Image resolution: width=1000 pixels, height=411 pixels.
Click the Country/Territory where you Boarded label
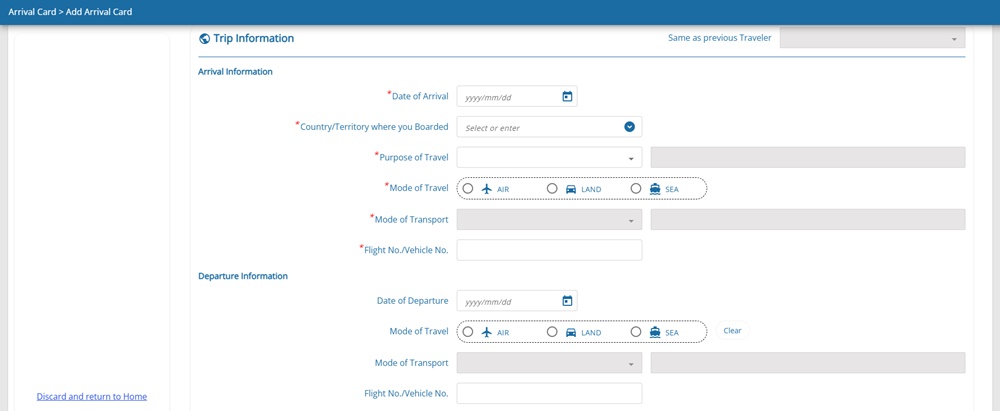click(374, 126)
